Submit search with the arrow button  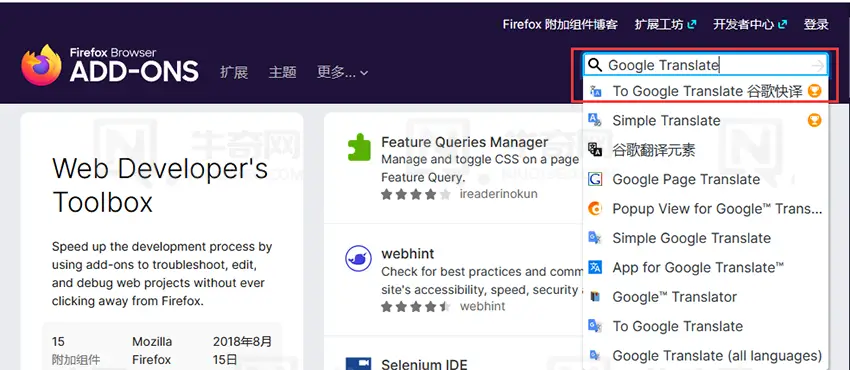pos(818,66)
